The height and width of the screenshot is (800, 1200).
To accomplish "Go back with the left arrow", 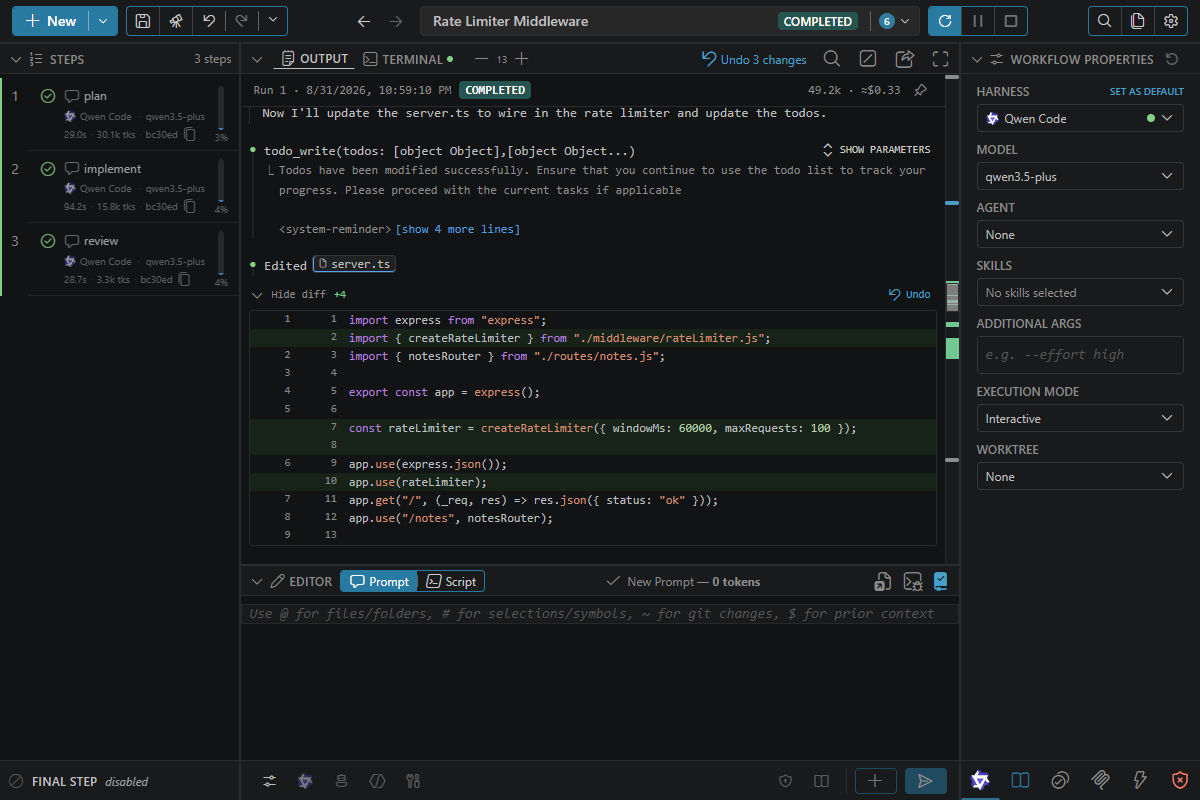I will (x=364, y=21).
